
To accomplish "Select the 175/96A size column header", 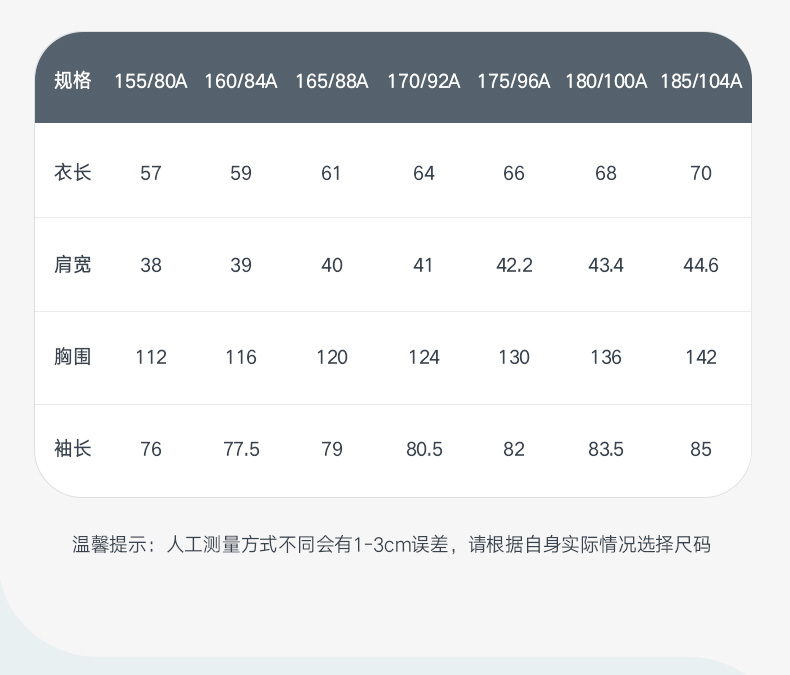I will click(514, 81).
